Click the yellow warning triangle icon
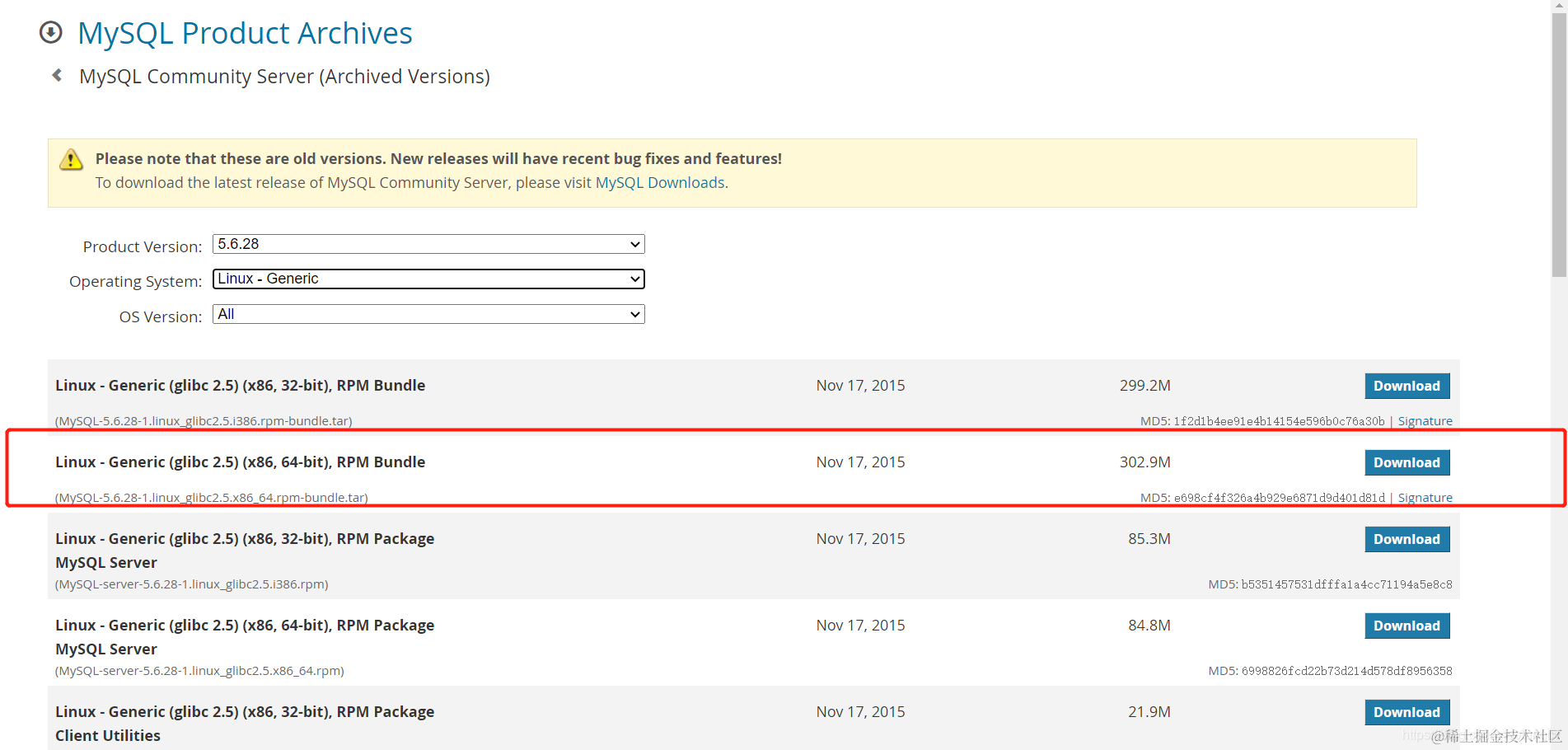Image resolution: width=1568 pixels, height=750 pixels. 72,159
